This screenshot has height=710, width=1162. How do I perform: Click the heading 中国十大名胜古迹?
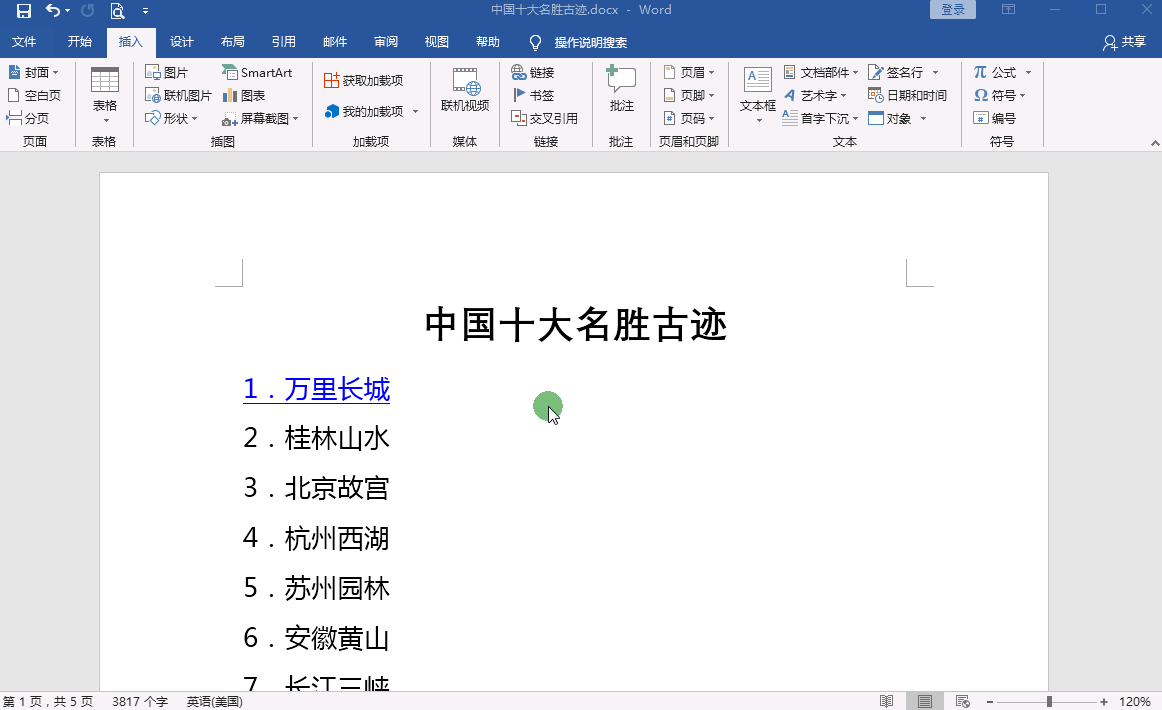[576, 325]
